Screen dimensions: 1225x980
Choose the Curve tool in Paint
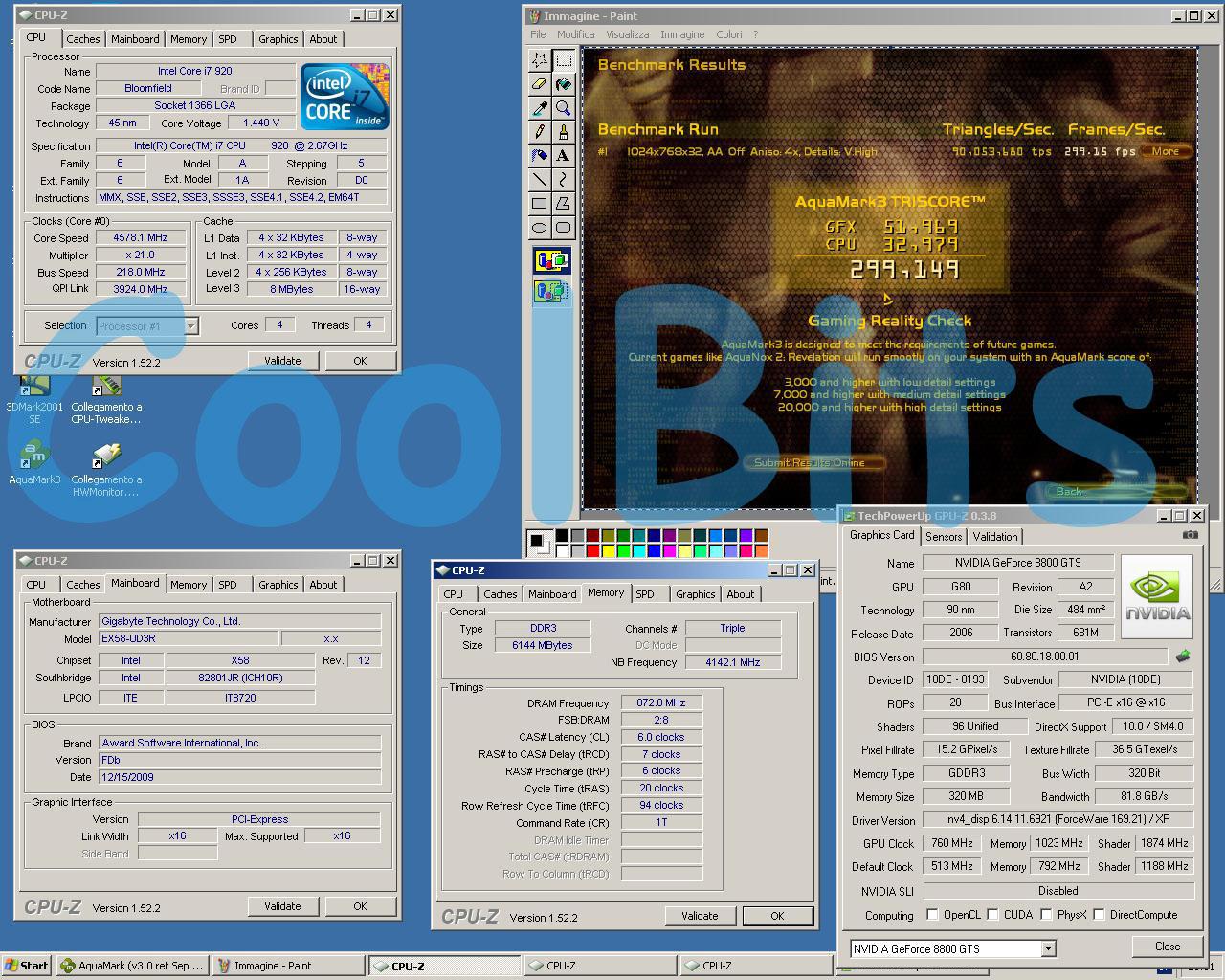coord(564,179)
